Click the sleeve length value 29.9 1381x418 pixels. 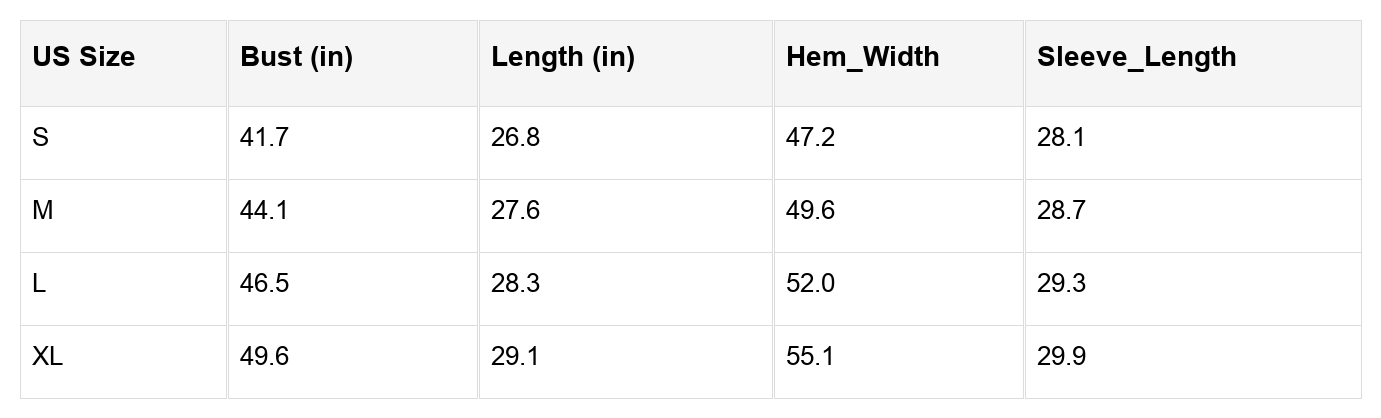point(1061,356)
